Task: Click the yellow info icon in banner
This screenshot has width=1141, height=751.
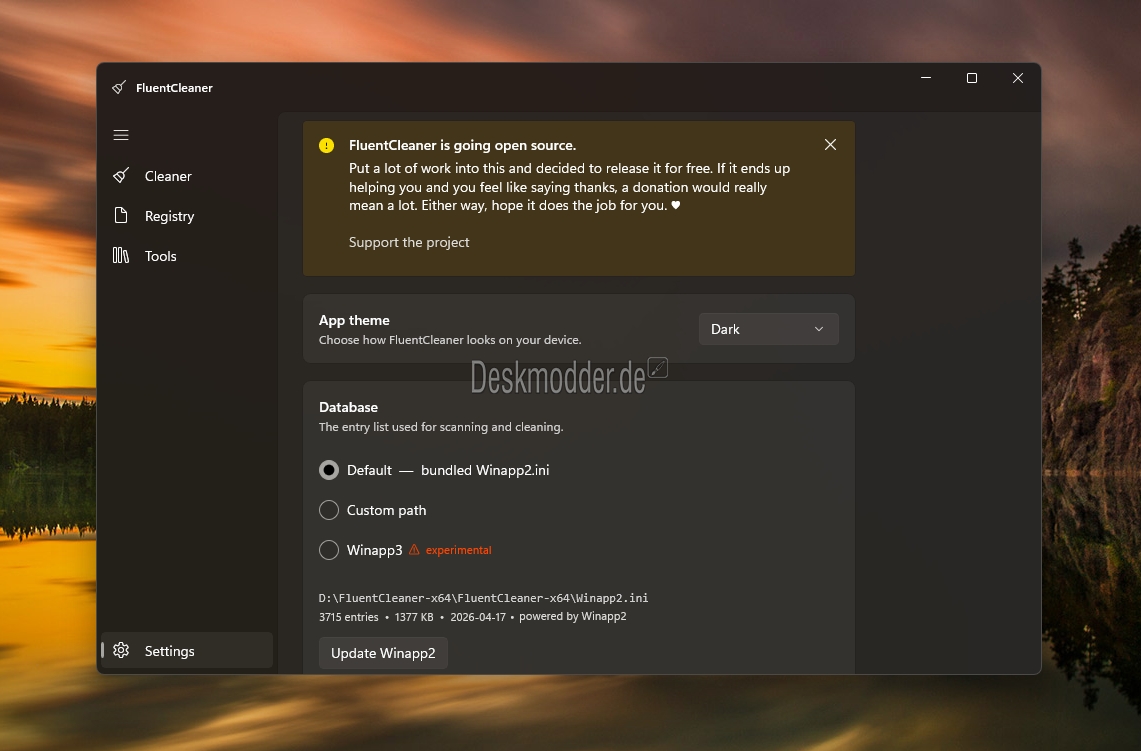Action: [x=327, y=146]
